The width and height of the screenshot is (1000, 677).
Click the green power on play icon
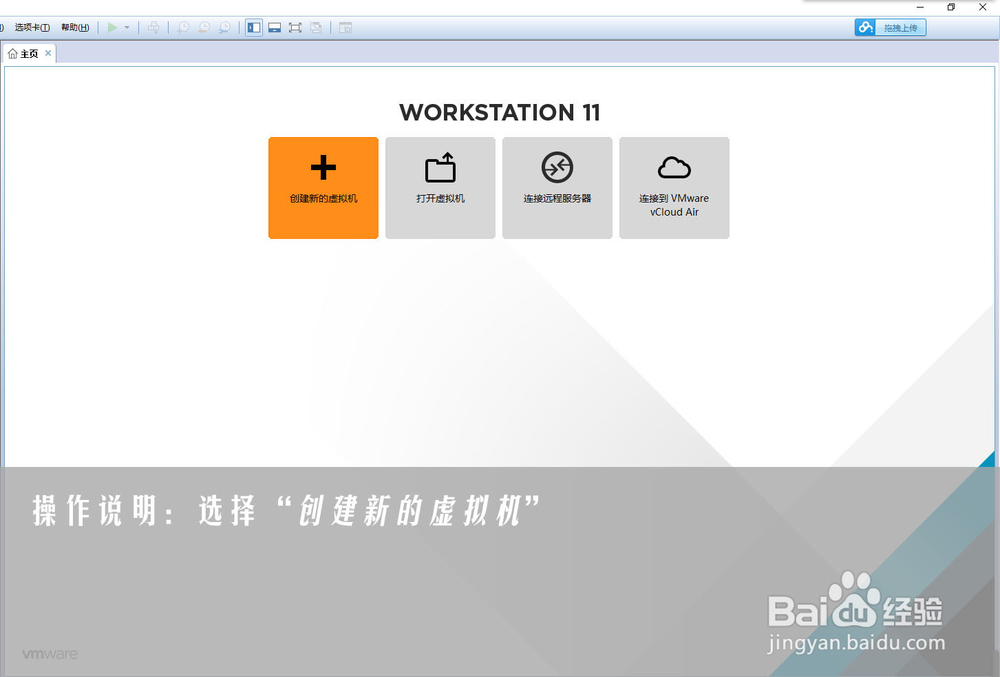coord(112,27)
